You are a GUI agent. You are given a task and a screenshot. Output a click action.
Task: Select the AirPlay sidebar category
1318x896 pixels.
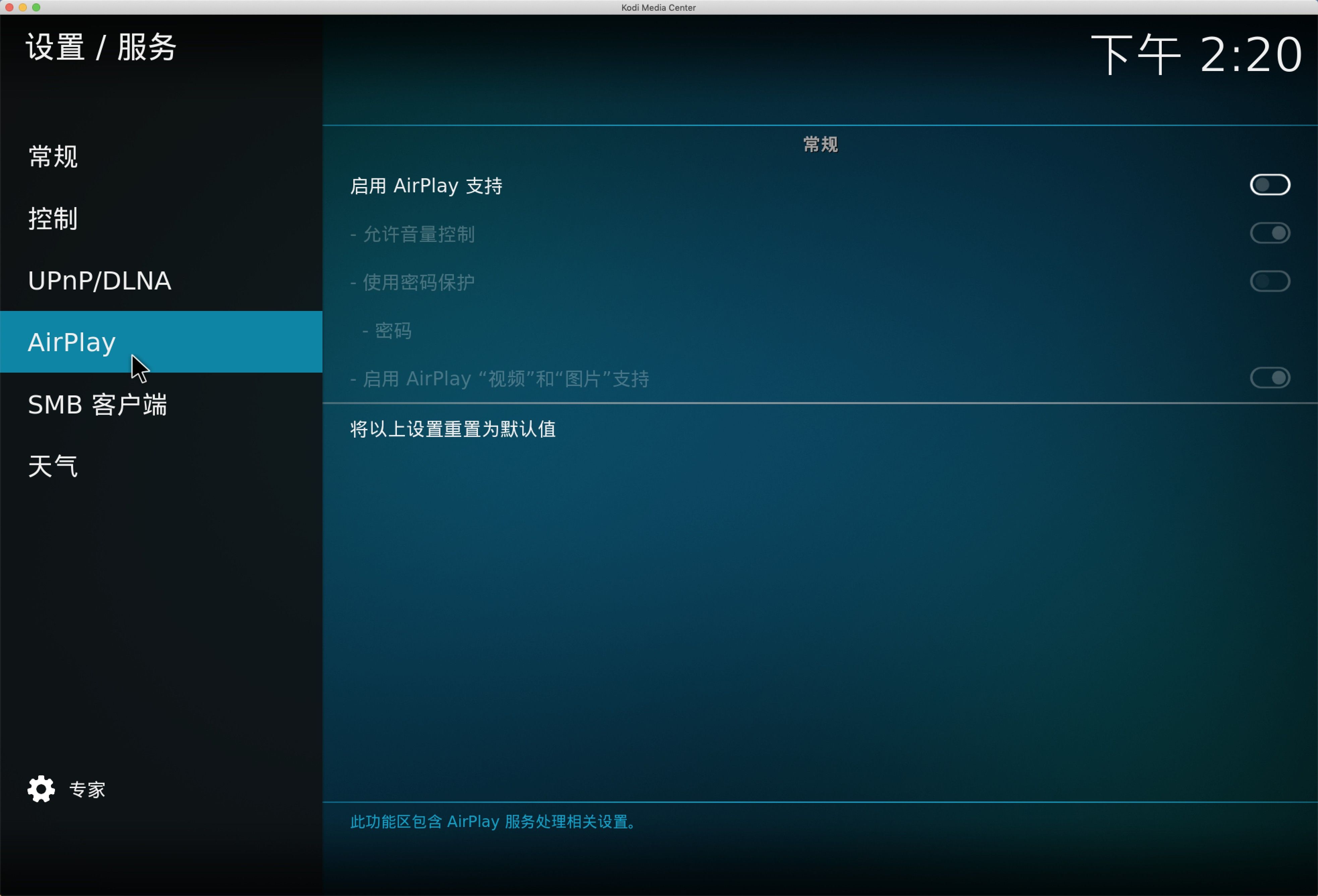point(72,342)
